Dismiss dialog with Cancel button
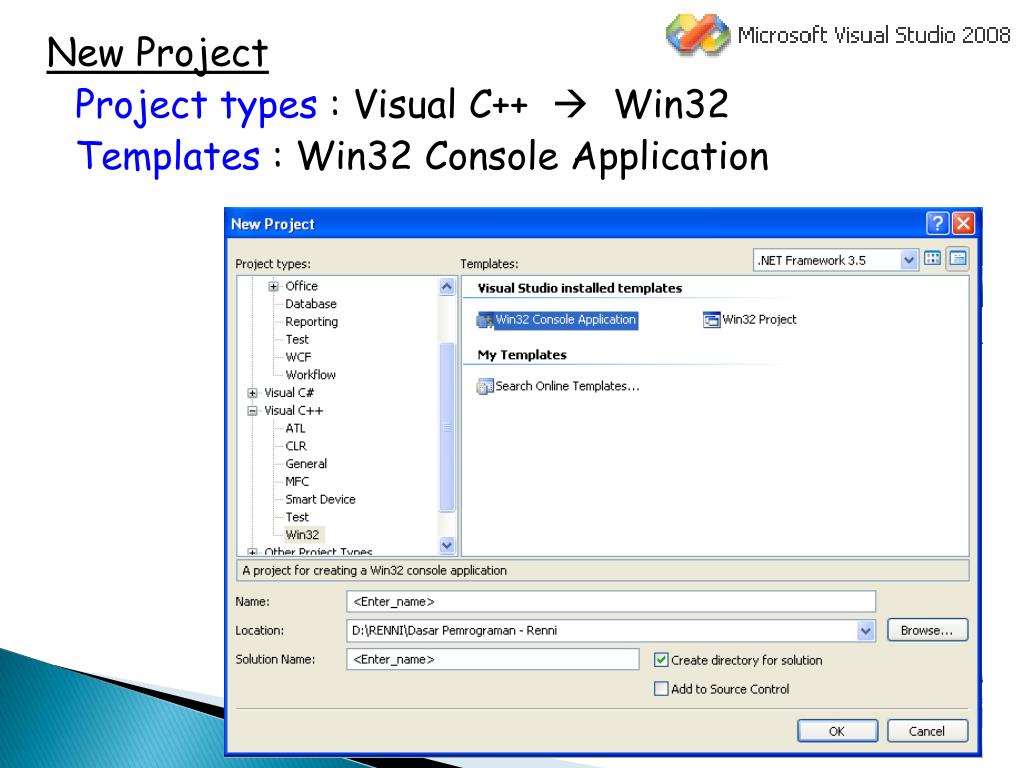The height and width of the screenshot is (768, 1024). tap(927, 731)
